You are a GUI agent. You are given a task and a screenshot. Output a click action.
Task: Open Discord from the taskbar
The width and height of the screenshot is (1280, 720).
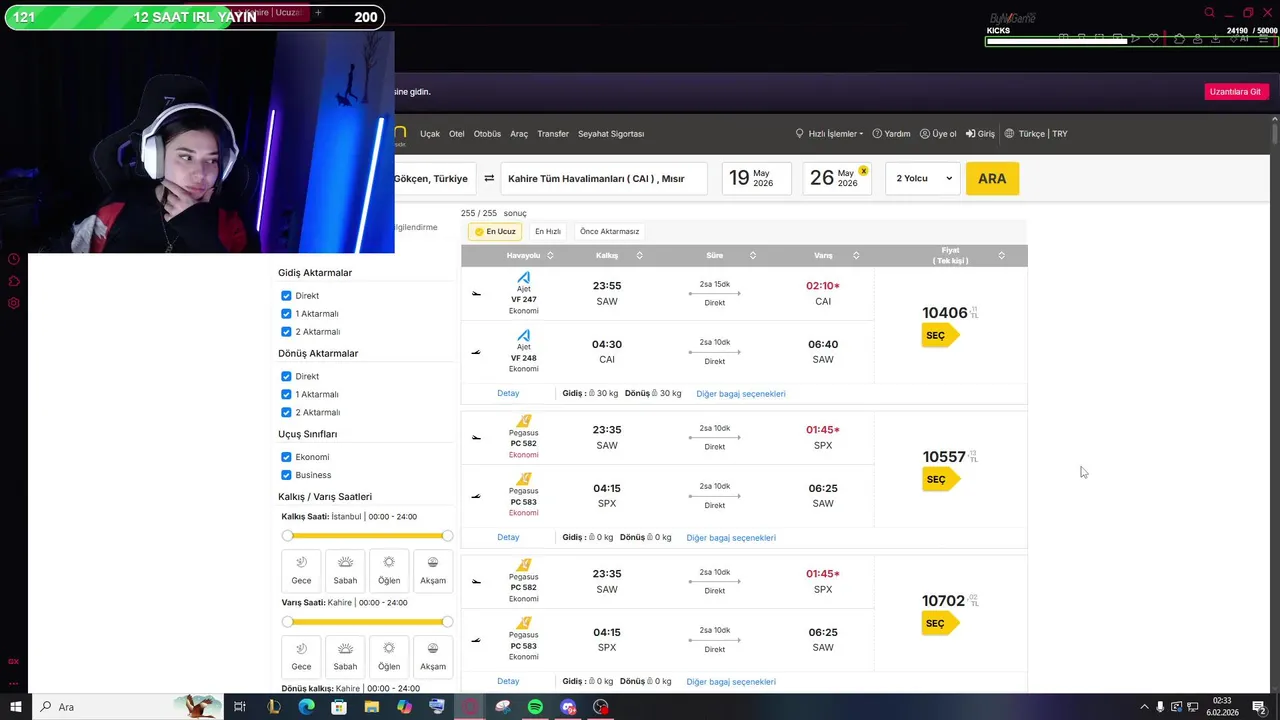[x=568, y=707]
